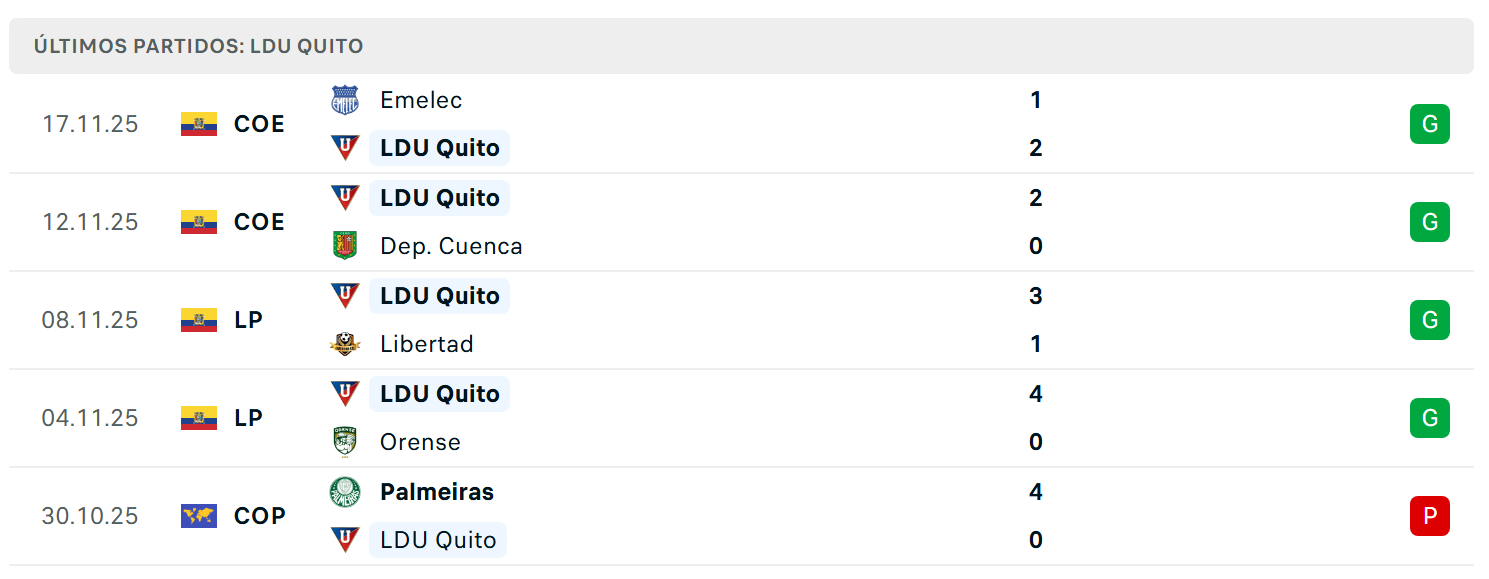Click the Últimos Partidos: LDU Quito header

198,46
